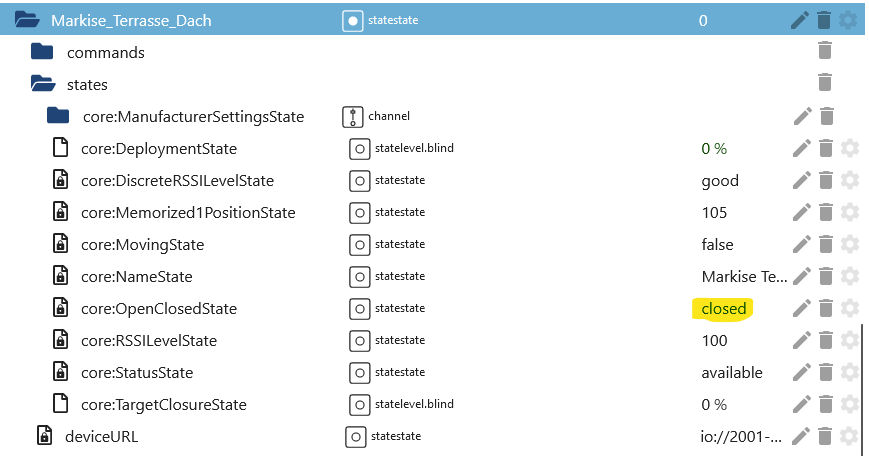869x456 pixels.
Task: Delete the deviceURL state
Action: point(825,436)
